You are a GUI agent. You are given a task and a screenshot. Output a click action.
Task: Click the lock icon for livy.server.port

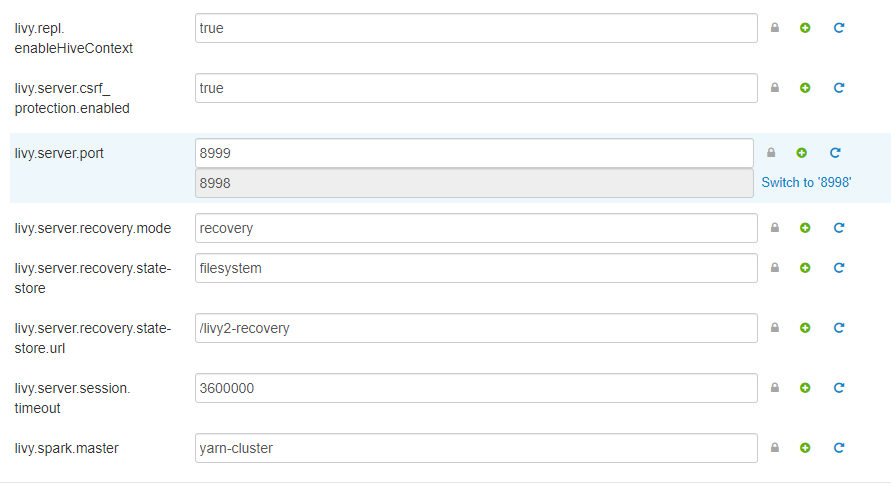click(x=771, y=153)
